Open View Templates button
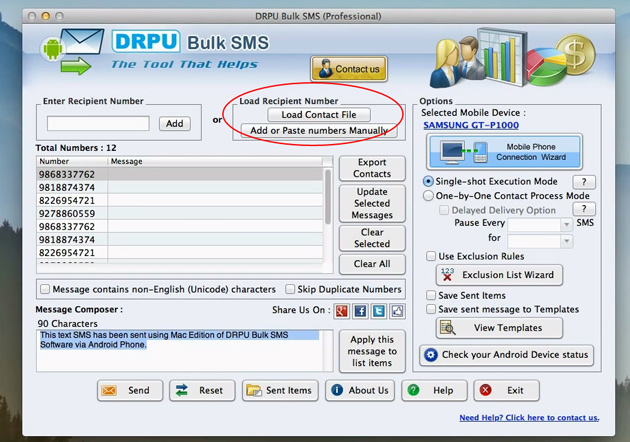This screenshot has width=630, height=442. [x=499, y=328]
